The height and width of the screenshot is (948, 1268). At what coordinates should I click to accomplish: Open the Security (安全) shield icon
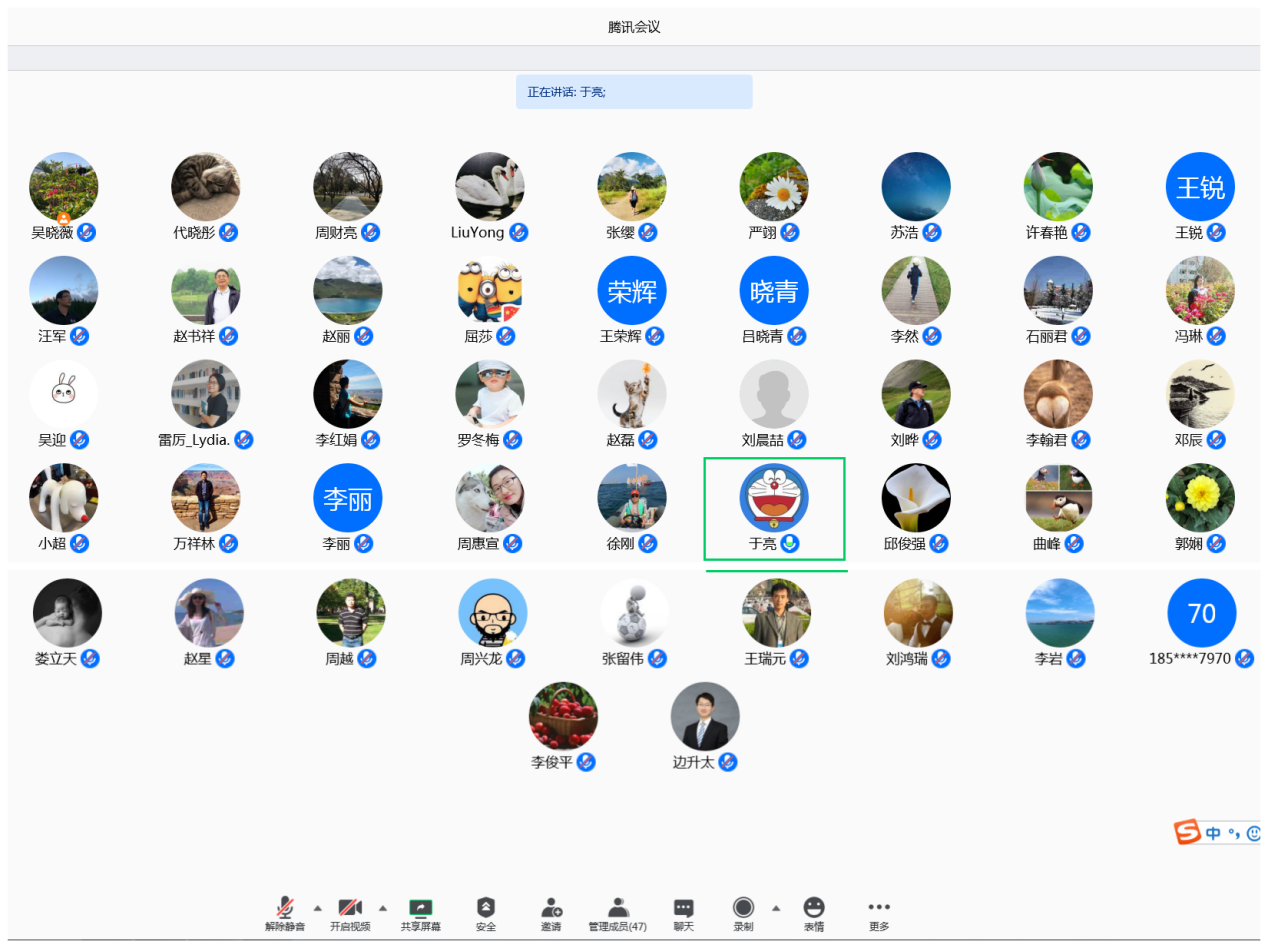(x=485, y=909)
